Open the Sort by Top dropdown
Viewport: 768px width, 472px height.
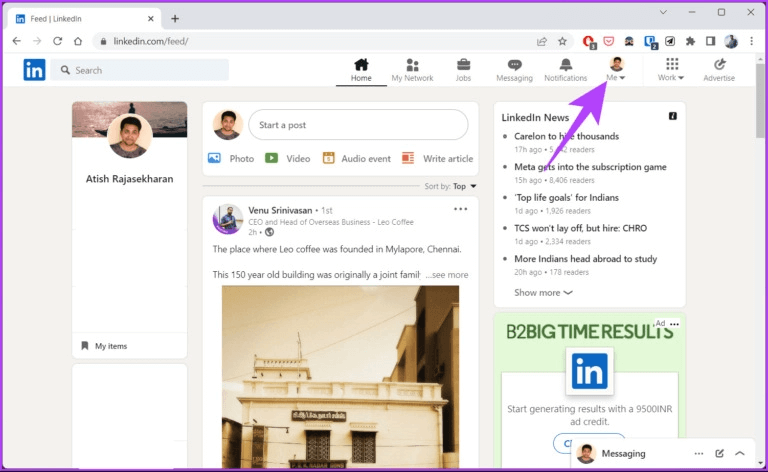click(x=451, y=186)
